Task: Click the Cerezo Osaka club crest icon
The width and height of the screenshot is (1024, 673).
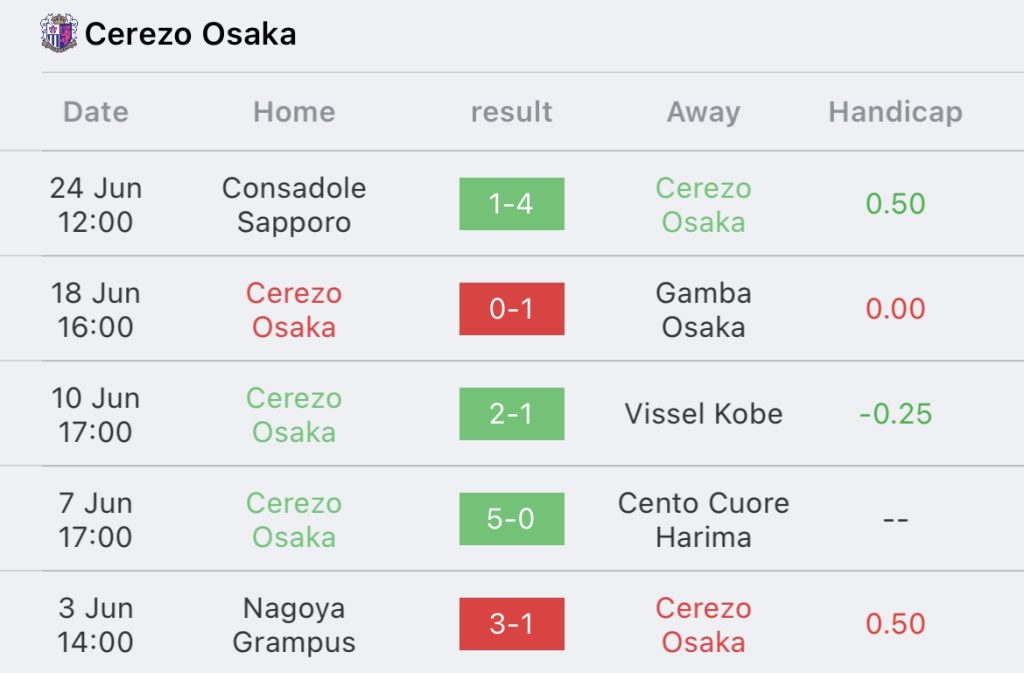Action: point(59,33)
